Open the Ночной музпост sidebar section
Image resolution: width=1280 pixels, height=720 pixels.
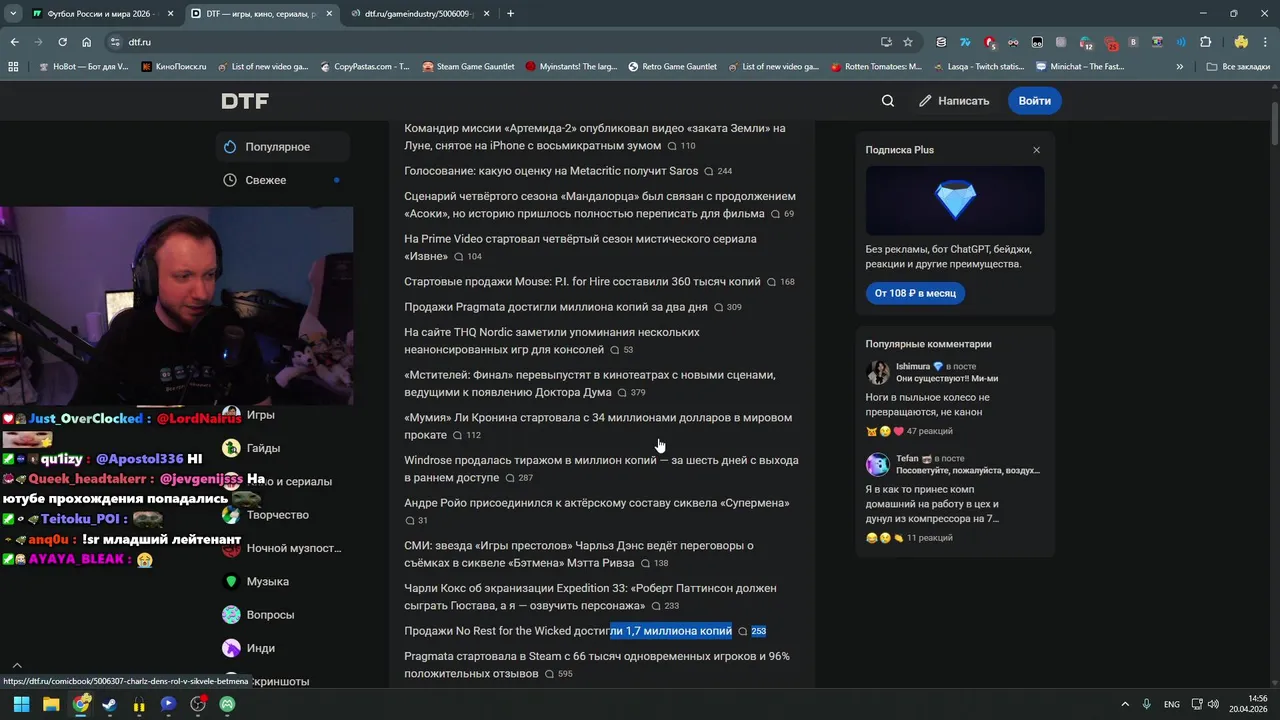click(x=293, y=548)
